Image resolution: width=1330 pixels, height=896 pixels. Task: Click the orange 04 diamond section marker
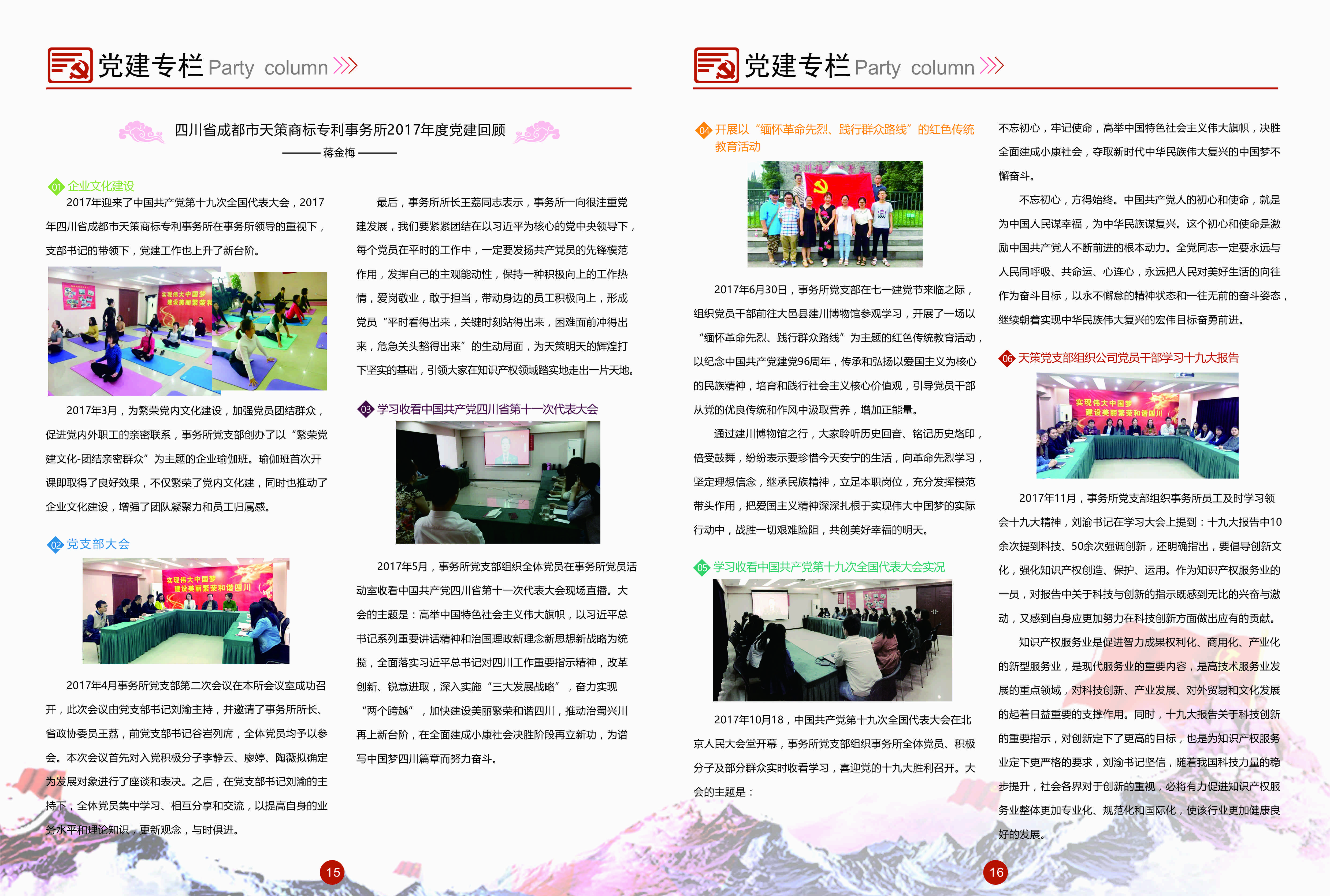[x=703, y=130]
